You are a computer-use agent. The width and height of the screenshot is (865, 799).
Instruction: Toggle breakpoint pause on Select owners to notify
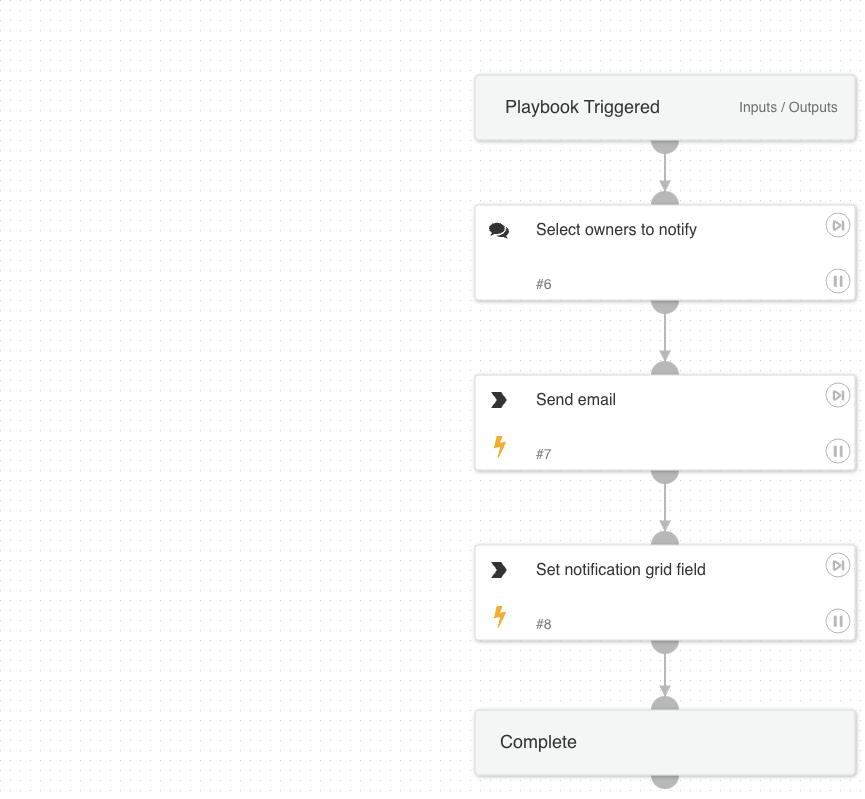pos(838,281)
